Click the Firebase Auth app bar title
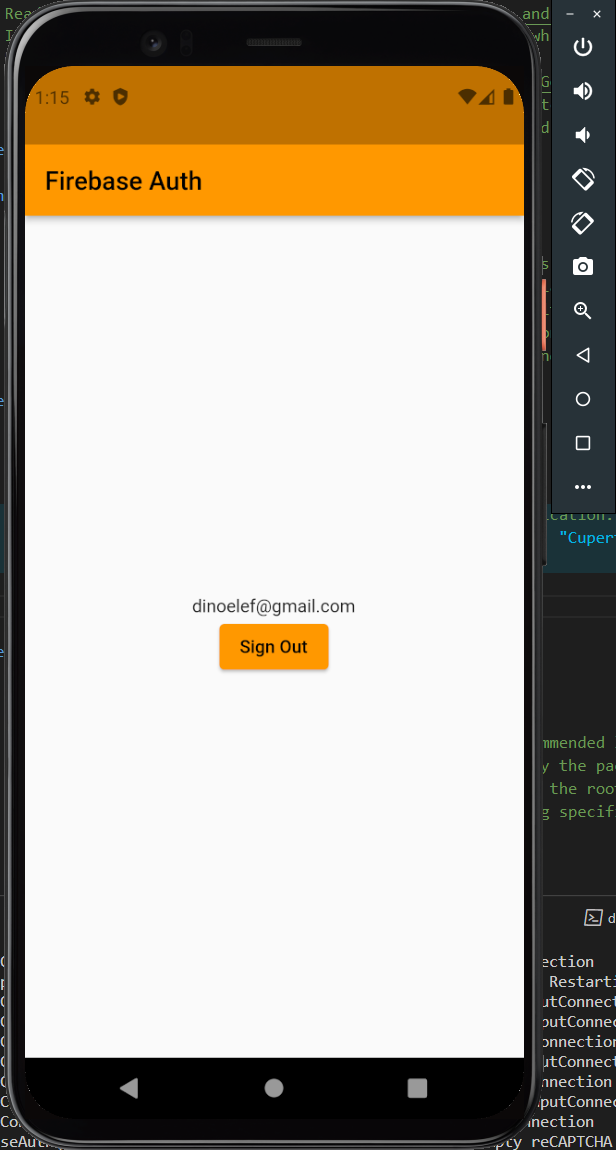This screenshot has width=616, height=1150. 123,181
